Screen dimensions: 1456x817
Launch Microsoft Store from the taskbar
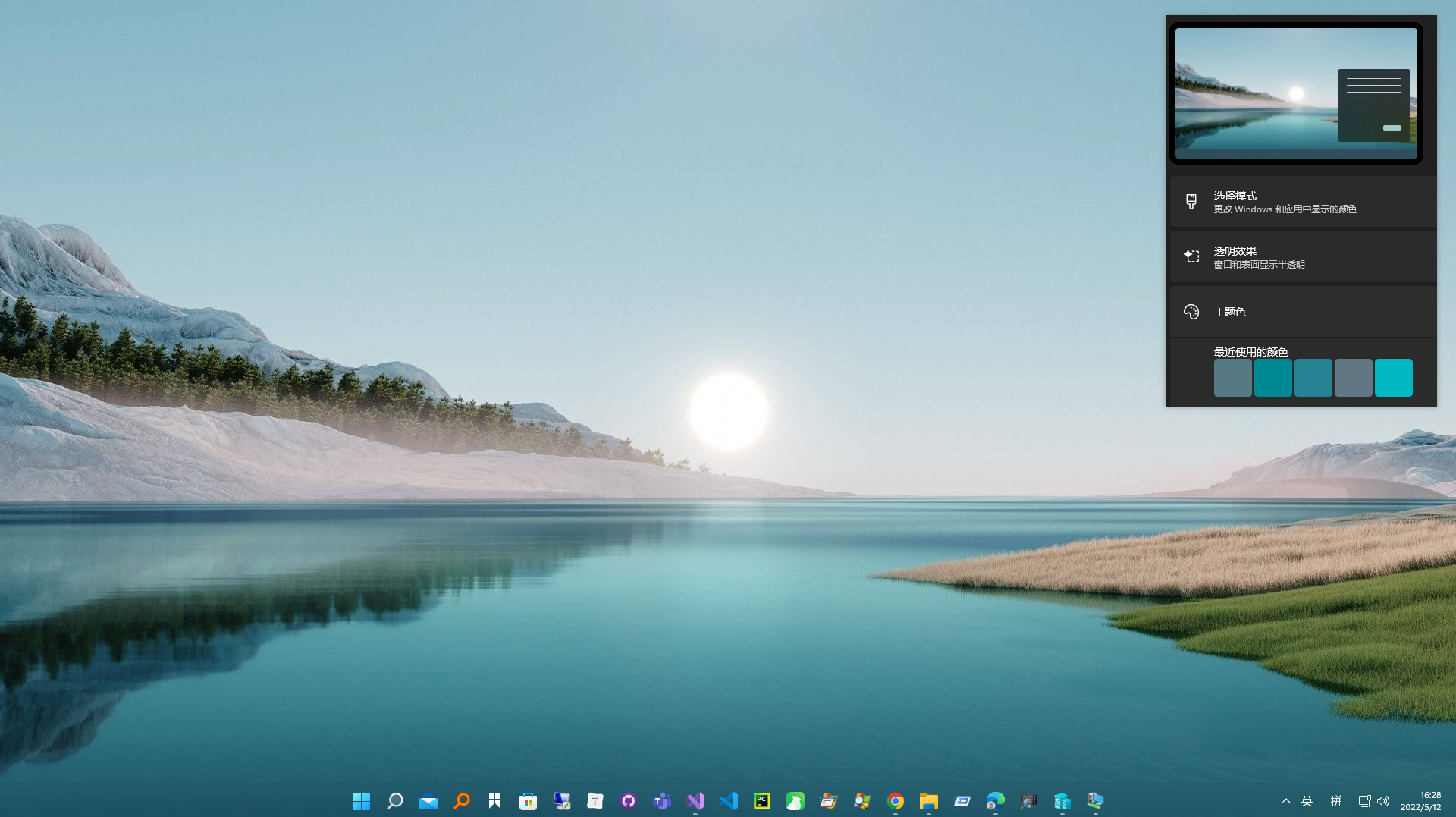[528, 801]
